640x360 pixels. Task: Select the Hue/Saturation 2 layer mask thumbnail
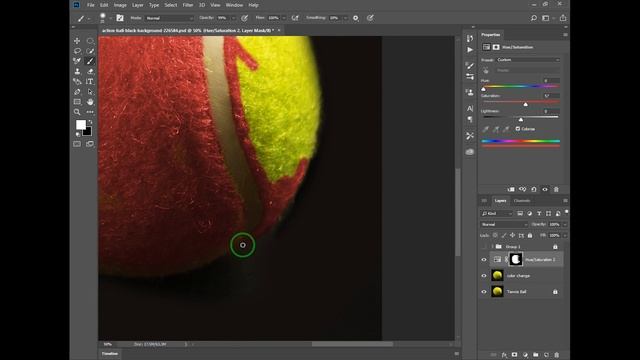click(516, 260)
